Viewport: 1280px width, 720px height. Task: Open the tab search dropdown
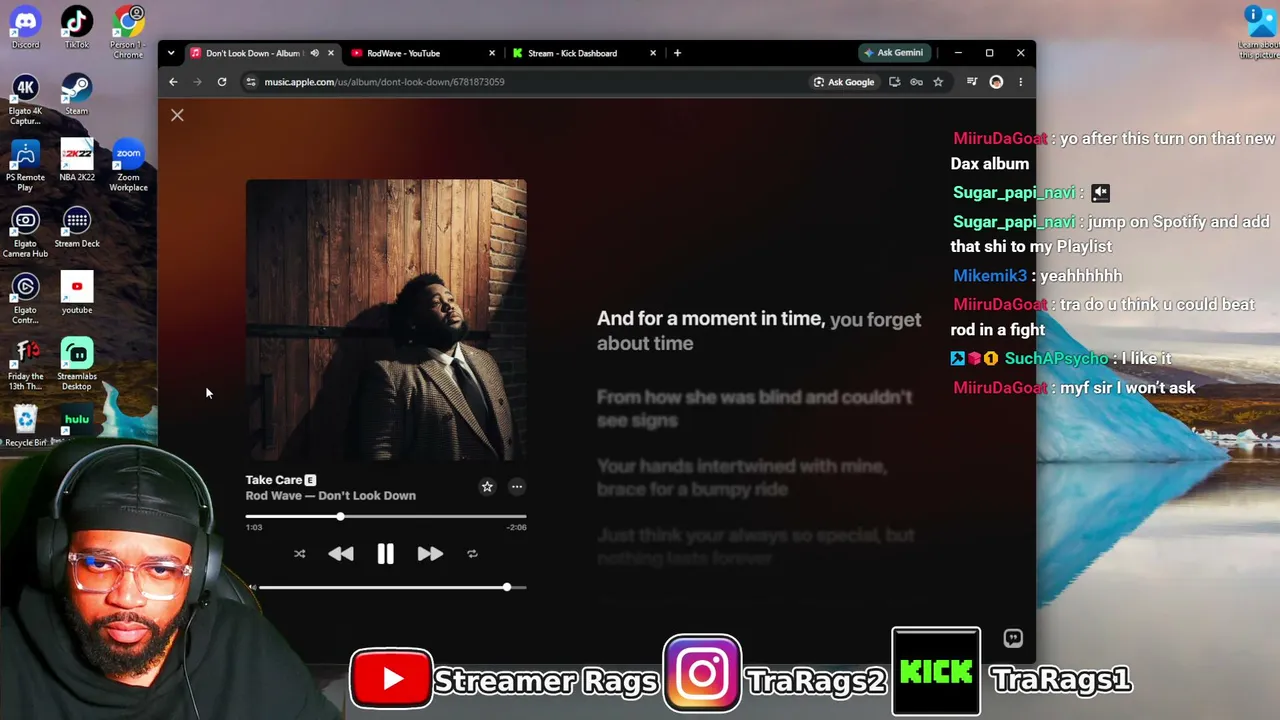pyautogui.click(x=171, y=53)
